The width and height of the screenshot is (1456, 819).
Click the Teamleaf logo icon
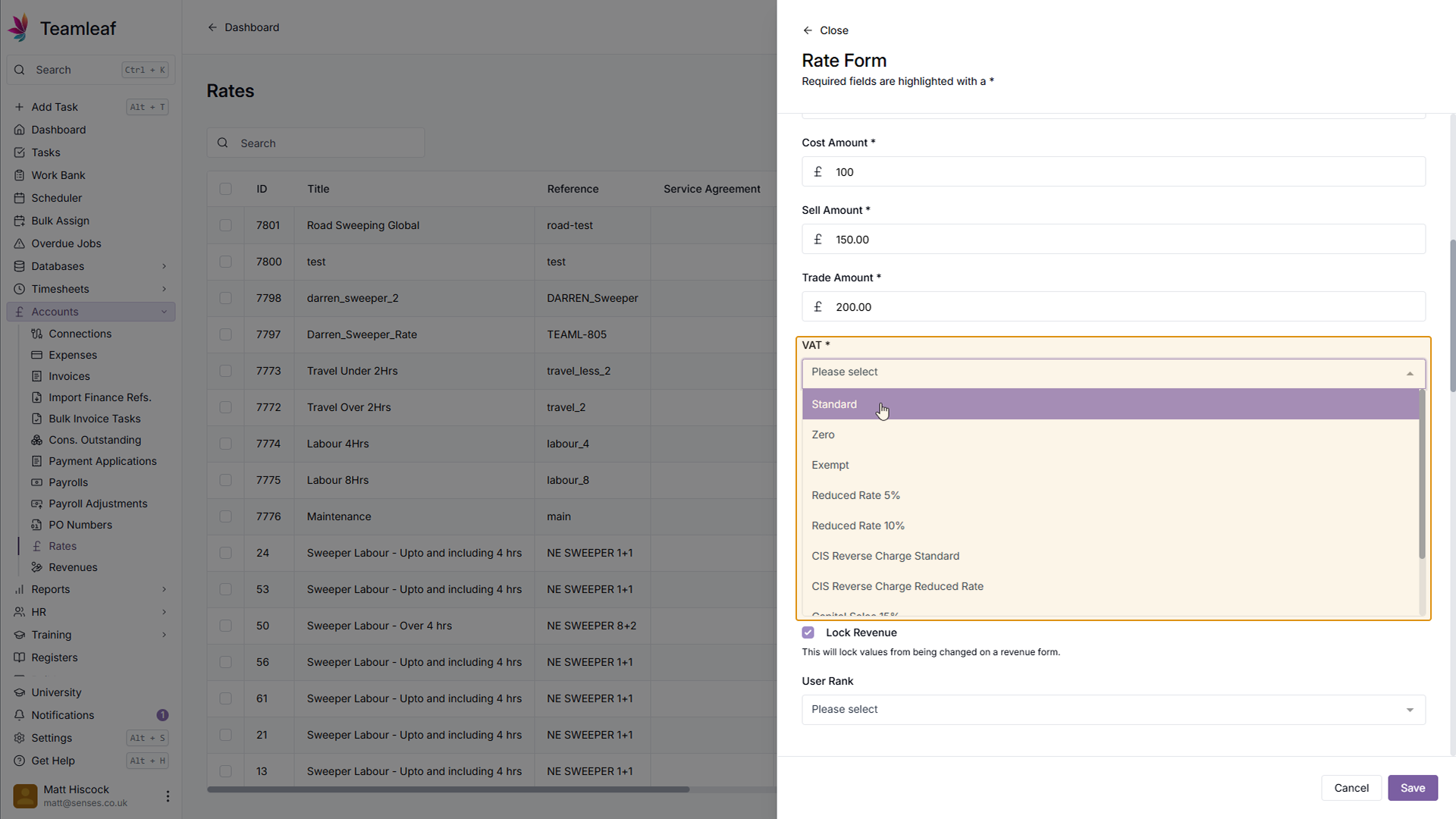pos(20,28)
